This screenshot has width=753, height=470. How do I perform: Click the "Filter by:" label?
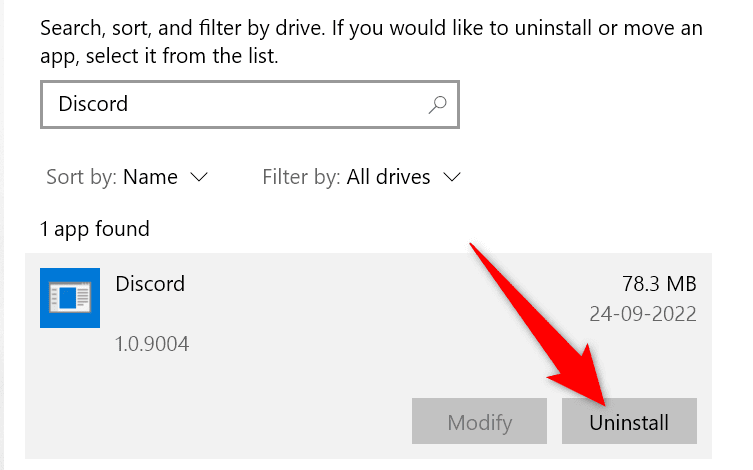click(x=301, y=177)
